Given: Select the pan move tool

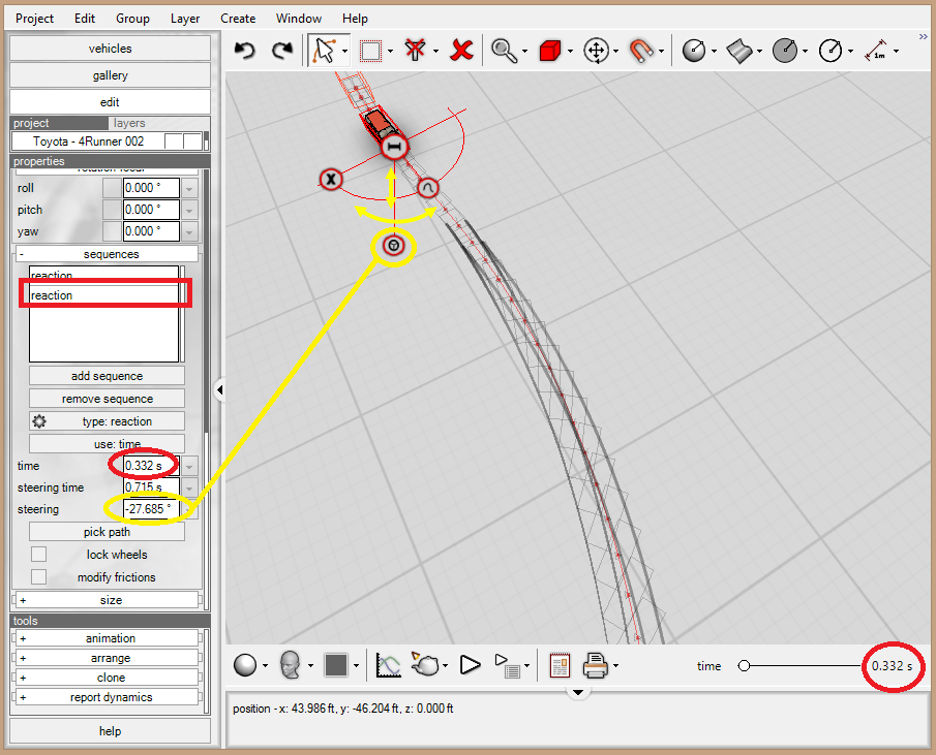Looking at the screenshot, I should (596, 51).
